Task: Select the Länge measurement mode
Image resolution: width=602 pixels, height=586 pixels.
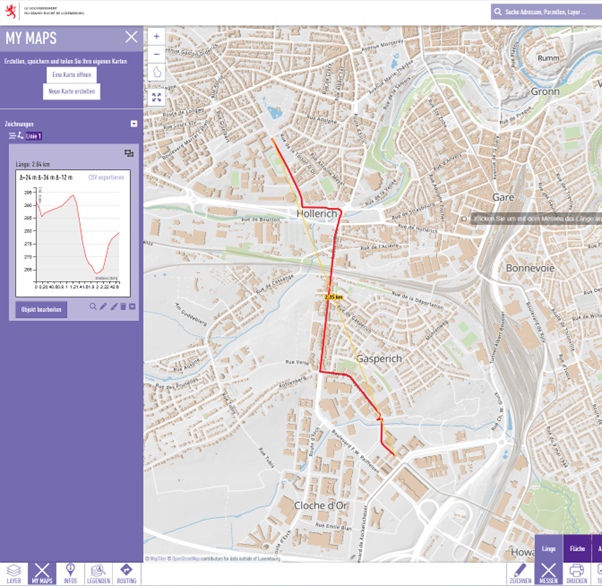Action: (x=548, y=548)
